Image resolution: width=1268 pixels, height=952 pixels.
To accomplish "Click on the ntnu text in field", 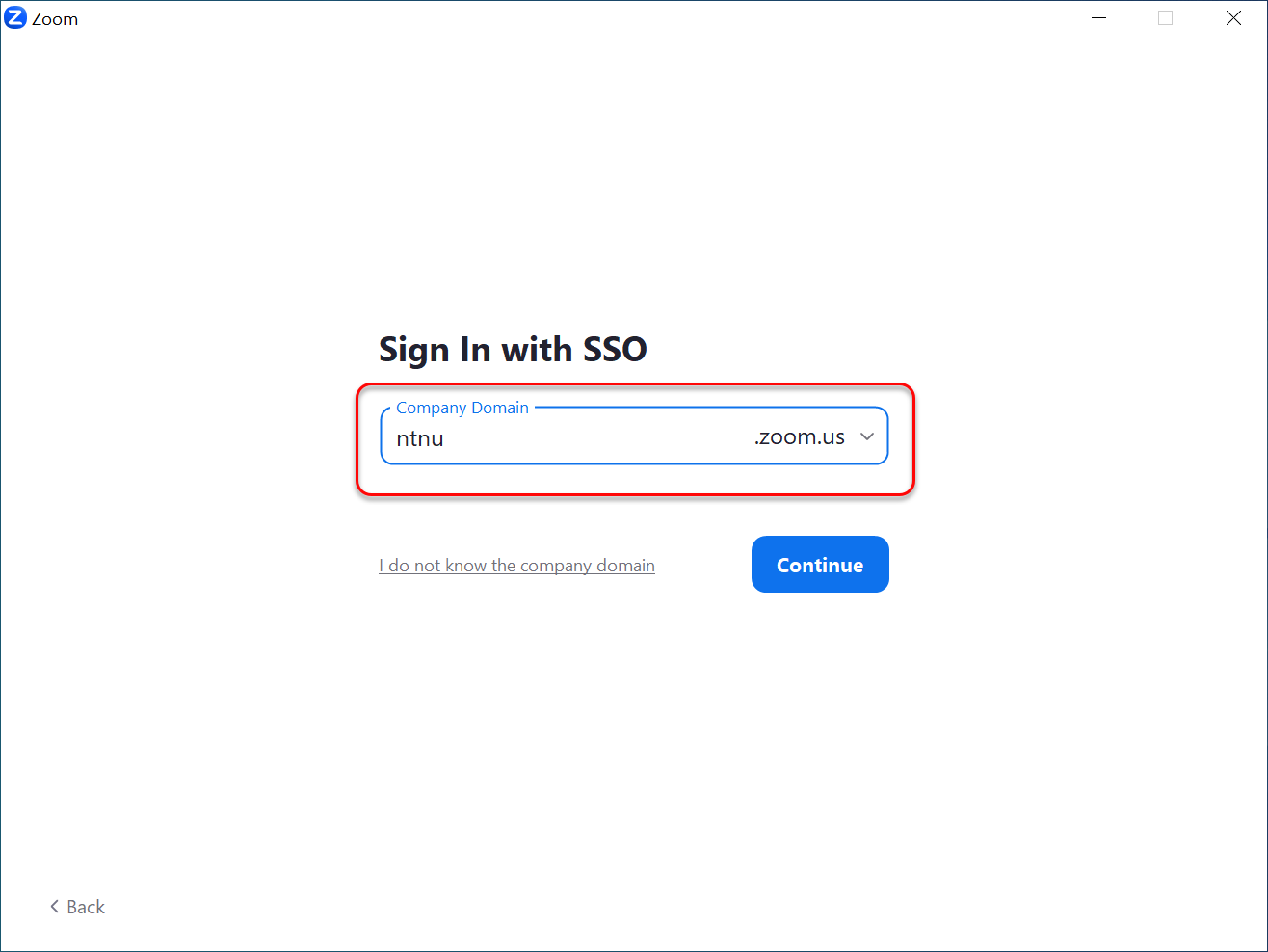I will click(x=420, y=438).
